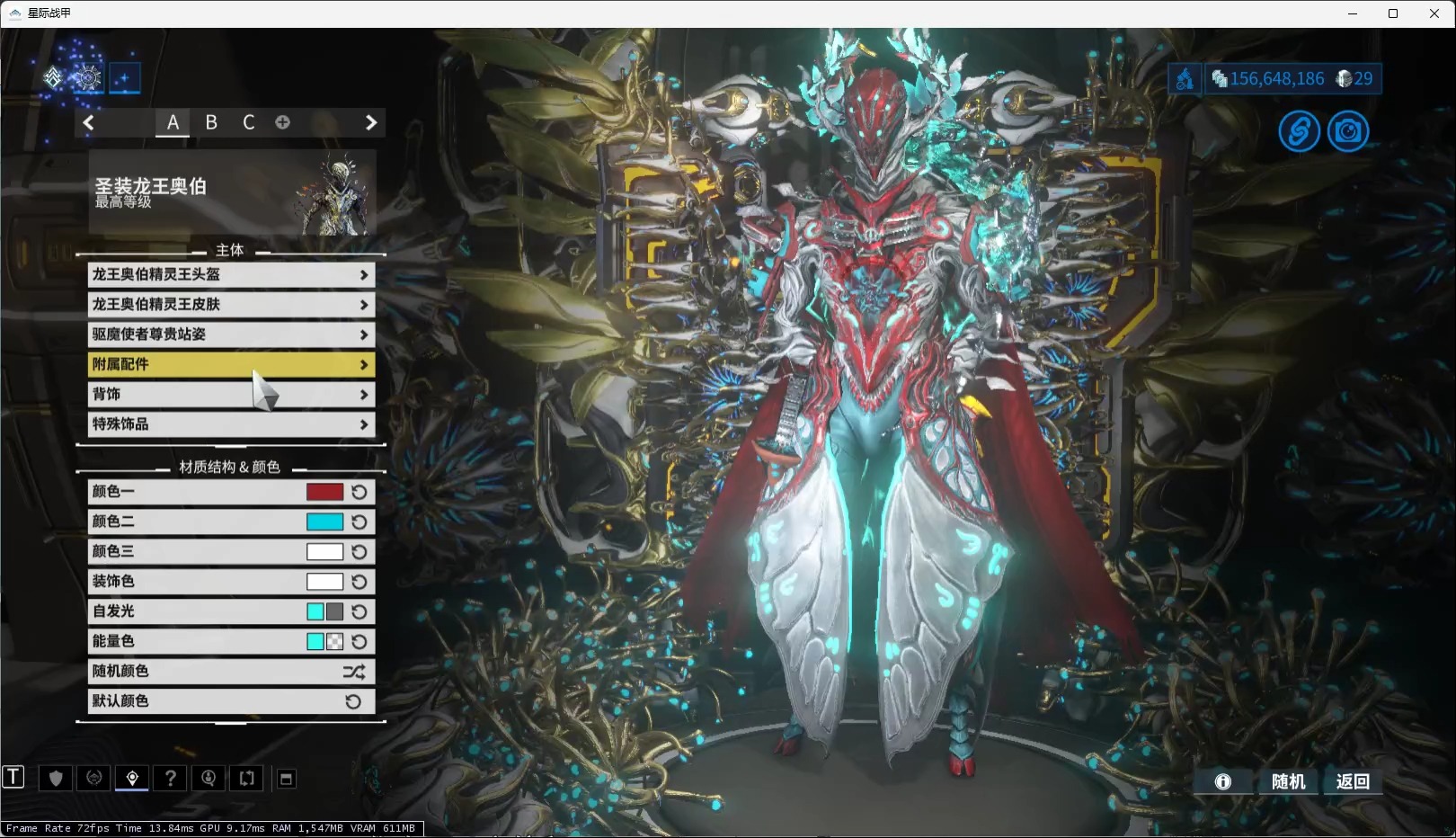Pick the gray secondary 自发光 swatch

click(334, 611)
